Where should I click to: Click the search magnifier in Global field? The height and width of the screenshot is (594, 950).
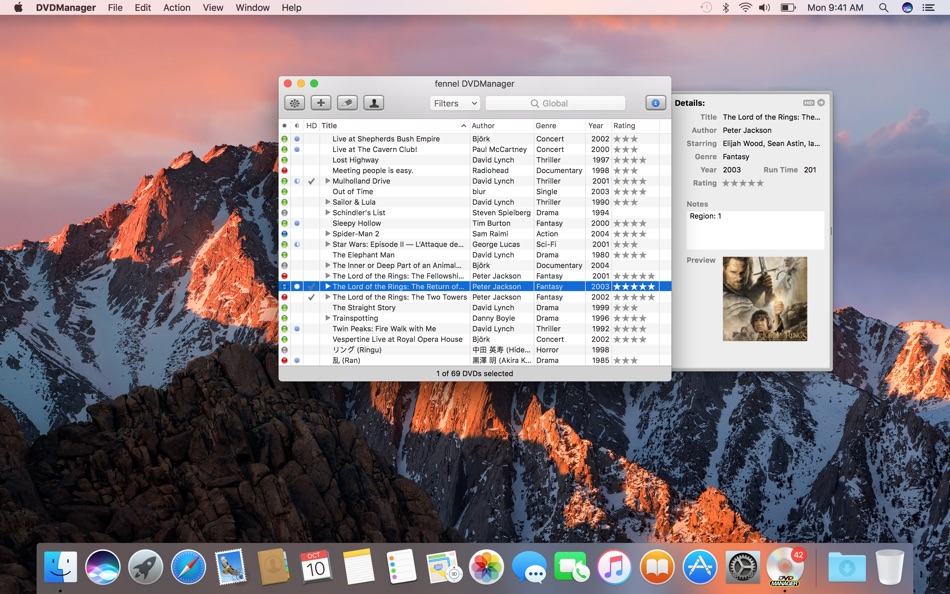pyautogui.click(x=534, y=104)
